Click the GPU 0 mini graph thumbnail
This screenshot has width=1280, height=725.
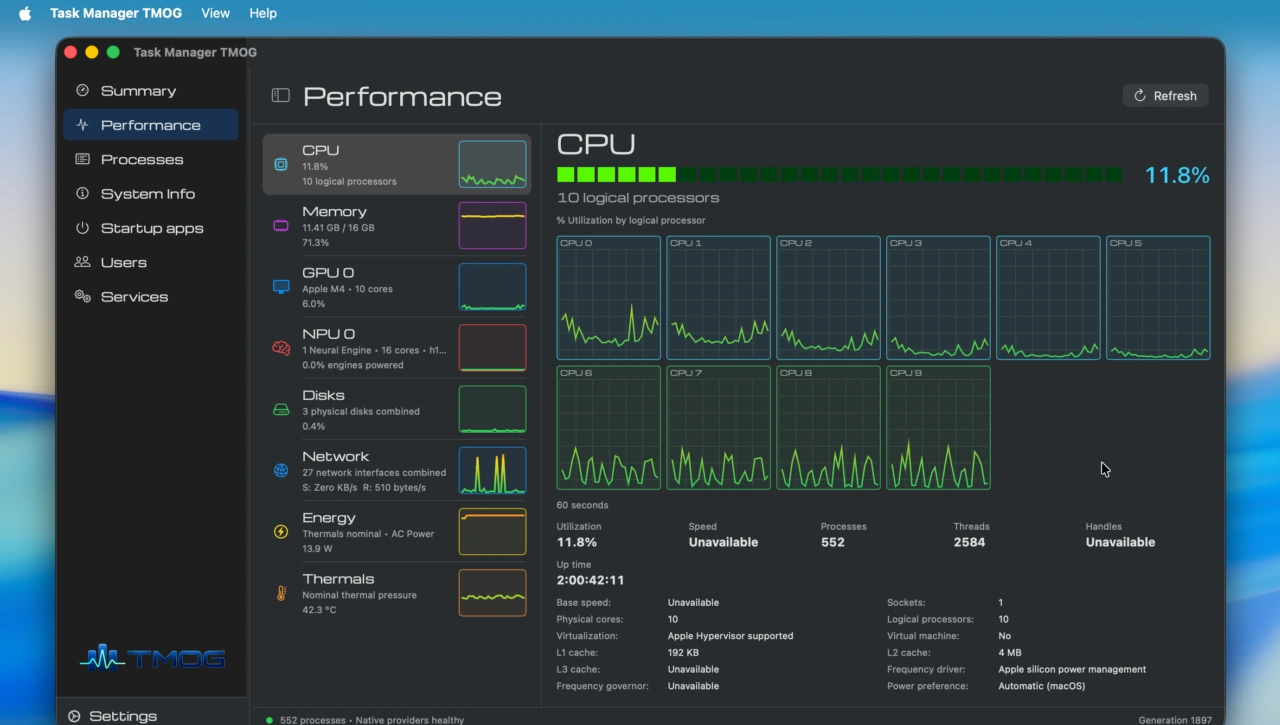[492, 287]
